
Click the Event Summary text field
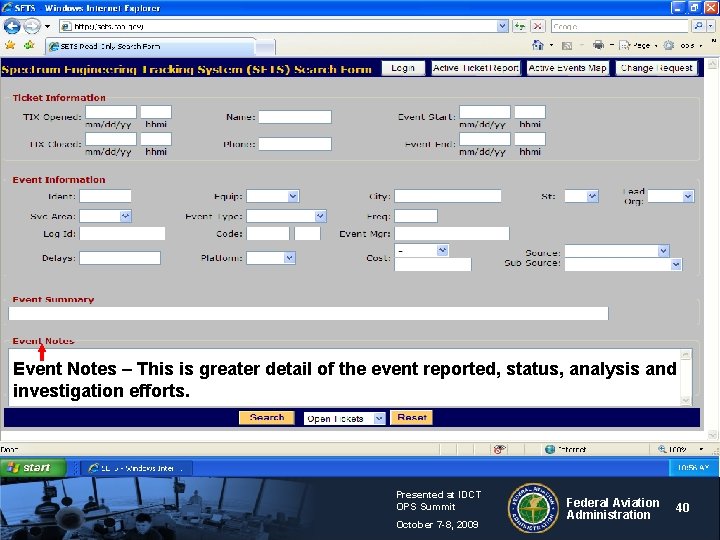click(308, 314)
